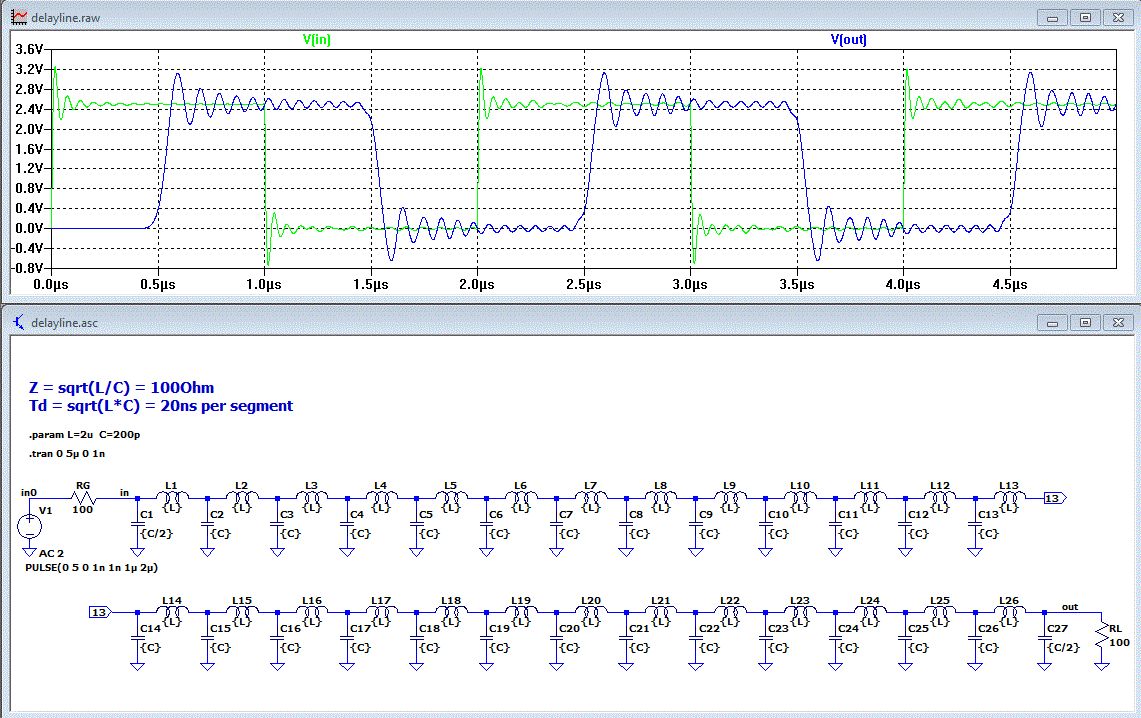1141x718 pixels.
Task: Close the delayline.raw waveform window
Action: (1117, 18)
